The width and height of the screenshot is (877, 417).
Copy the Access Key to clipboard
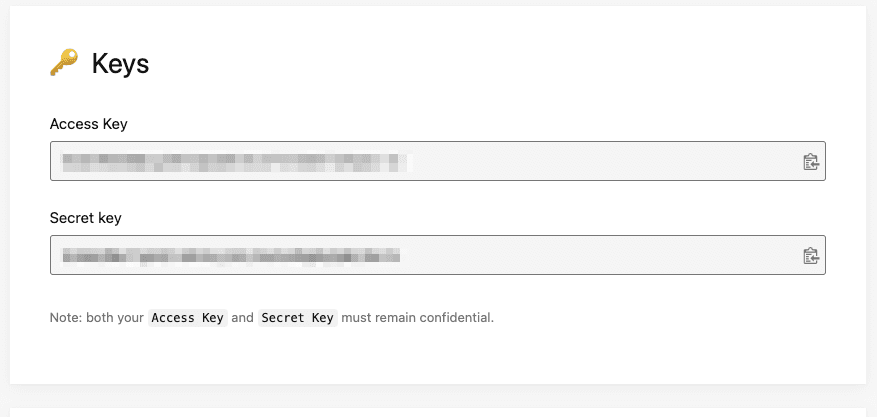pyautogui.click(x=811, y=162)
